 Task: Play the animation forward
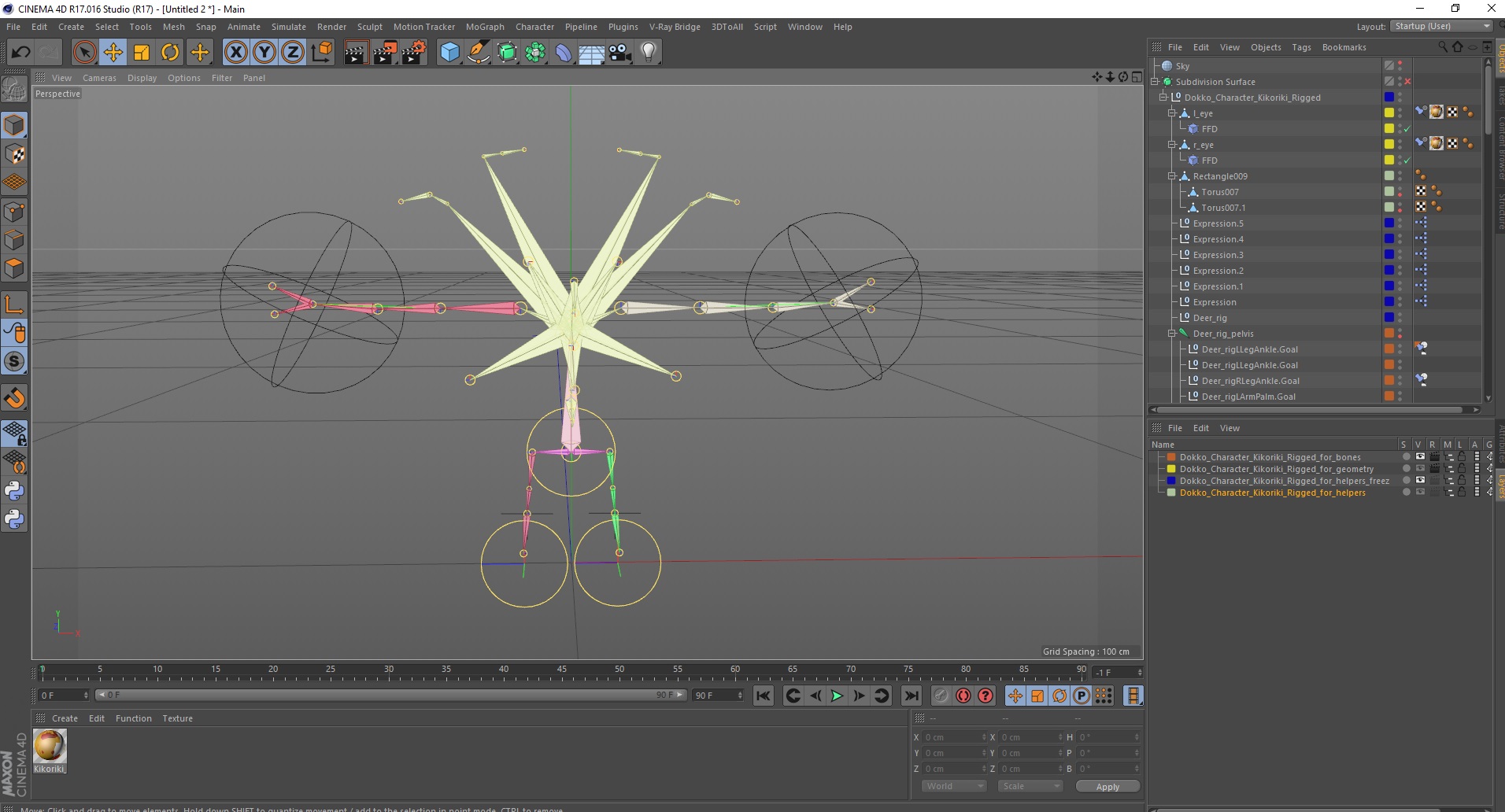point(837,696)
